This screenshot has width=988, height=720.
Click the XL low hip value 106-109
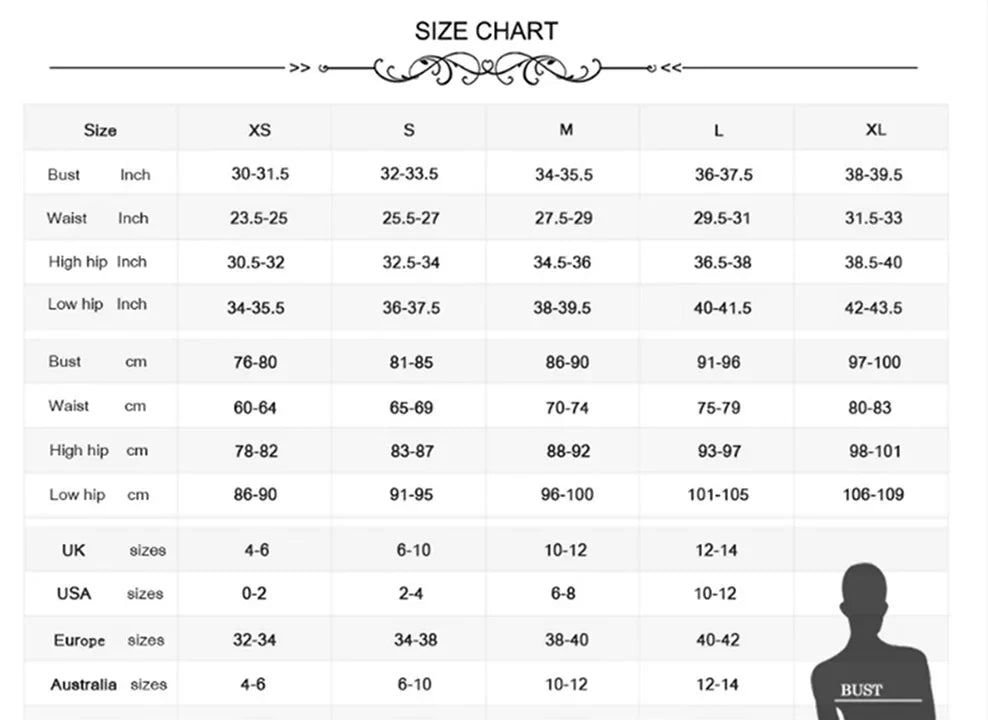(x=873, y=494)
